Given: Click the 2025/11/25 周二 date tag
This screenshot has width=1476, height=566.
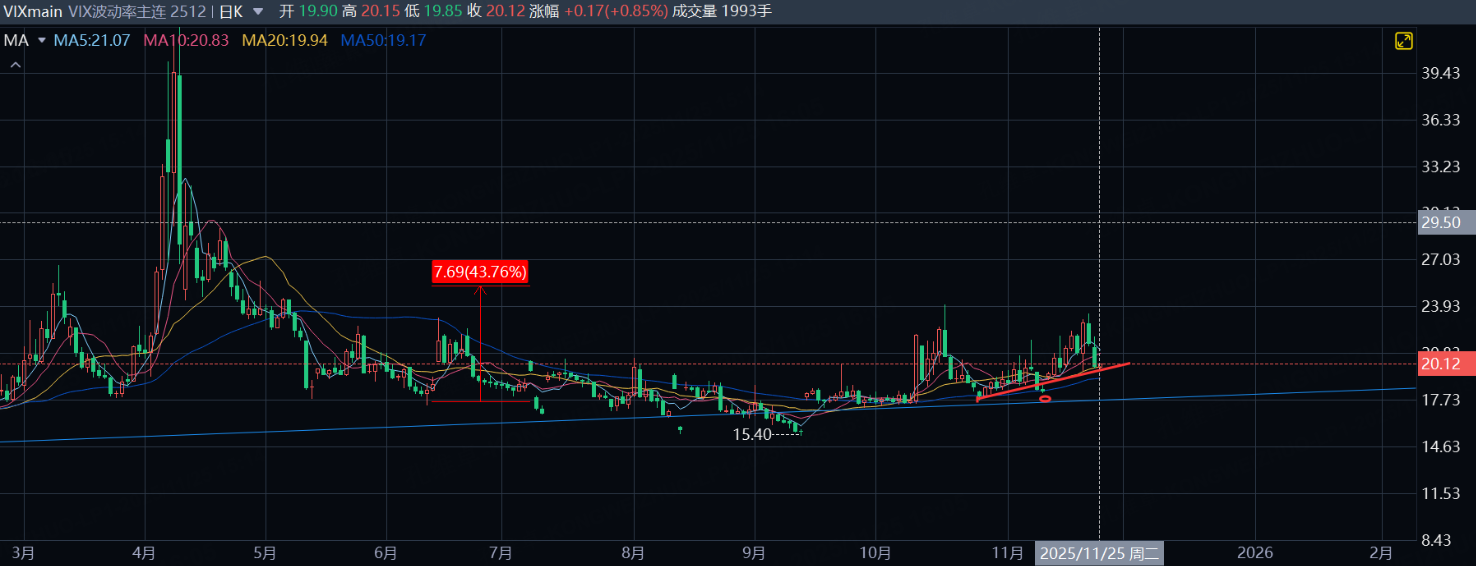Looking at the screenshot, I should 1099,553.
